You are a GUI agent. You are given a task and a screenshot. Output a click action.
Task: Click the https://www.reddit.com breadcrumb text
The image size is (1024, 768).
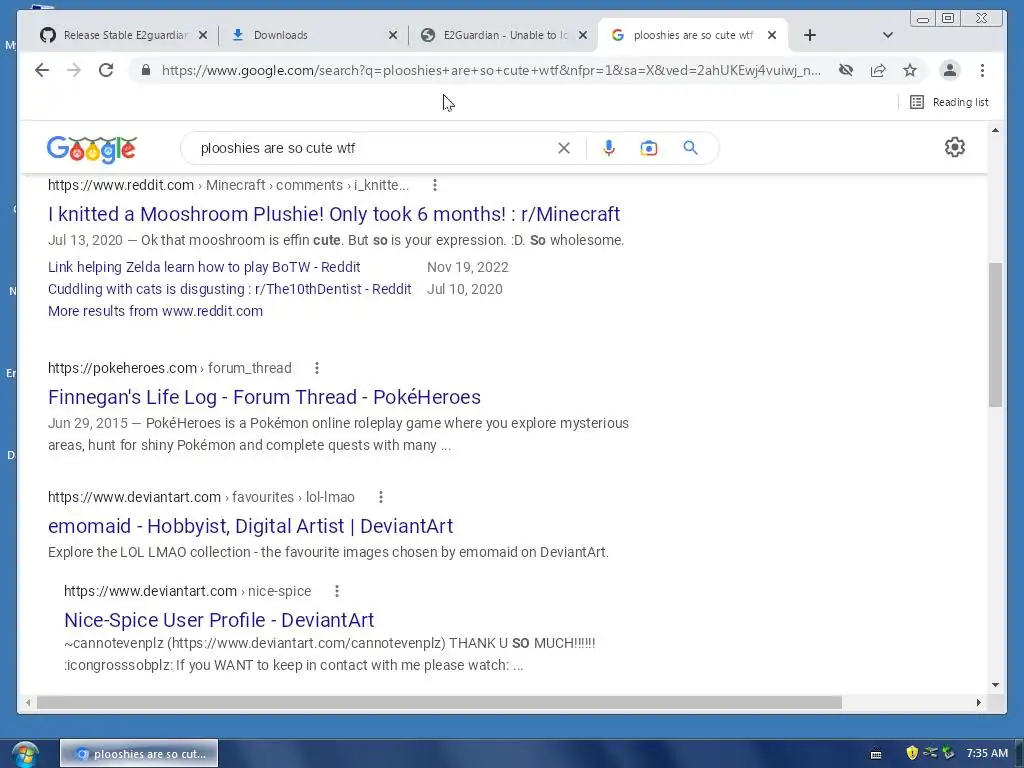tap(121, 185)
